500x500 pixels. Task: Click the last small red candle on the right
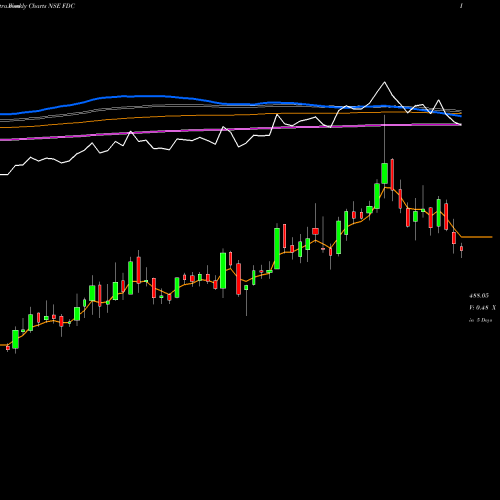coord(461,248)
